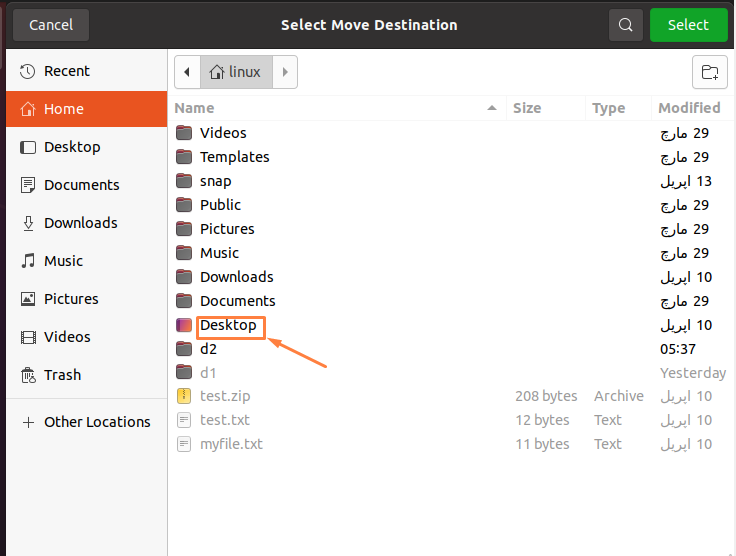The image size is (736, 556).
Task: Open Recent in the sidebar
Action: click(x=87, y=71)
